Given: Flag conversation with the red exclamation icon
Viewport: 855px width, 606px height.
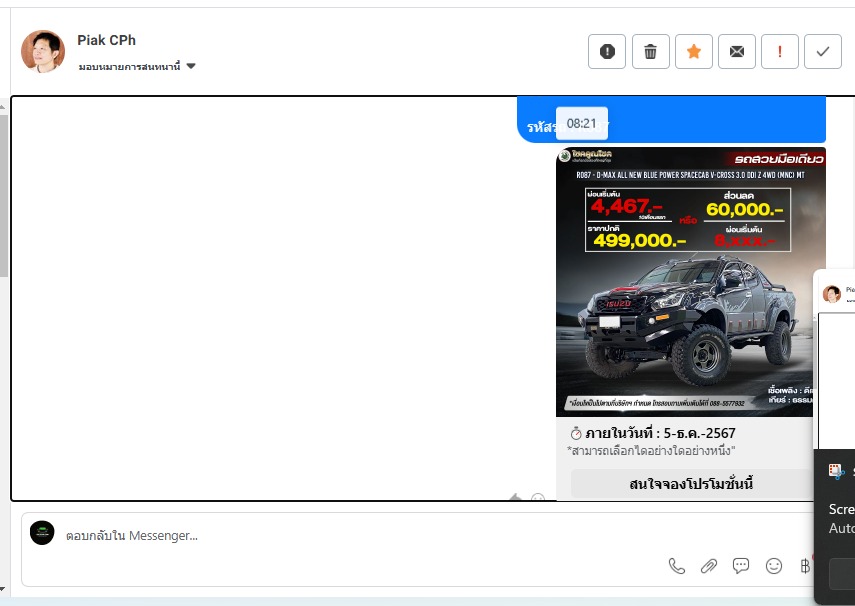Looking at the screenshot, I should [x=780, y=51].
